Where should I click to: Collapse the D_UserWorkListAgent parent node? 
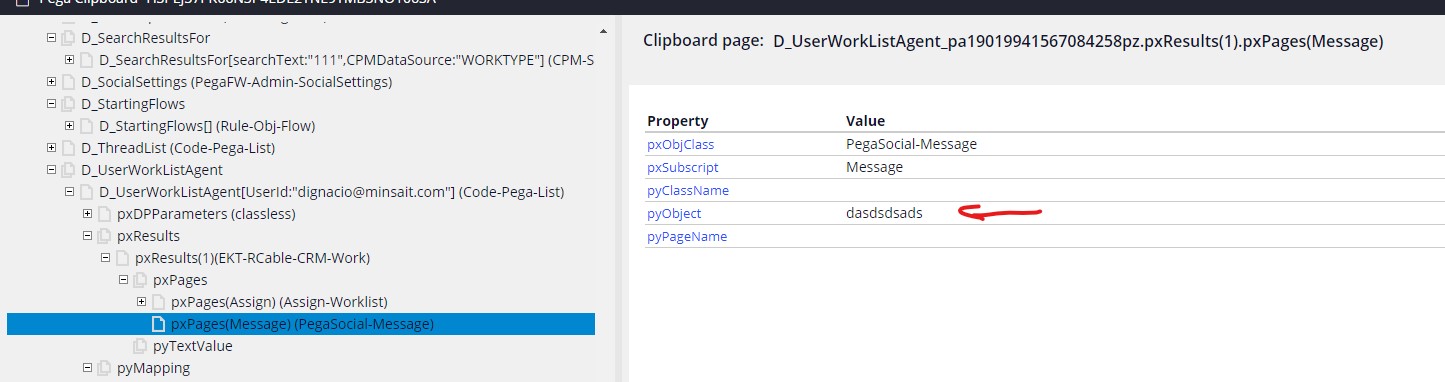(52, 170)
